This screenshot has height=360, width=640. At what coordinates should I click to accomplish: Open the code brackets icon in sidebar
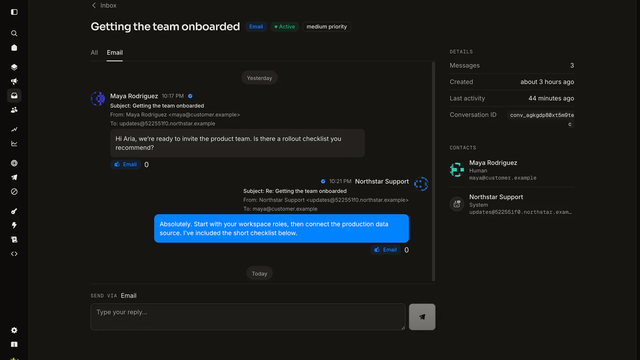[14, 254]
